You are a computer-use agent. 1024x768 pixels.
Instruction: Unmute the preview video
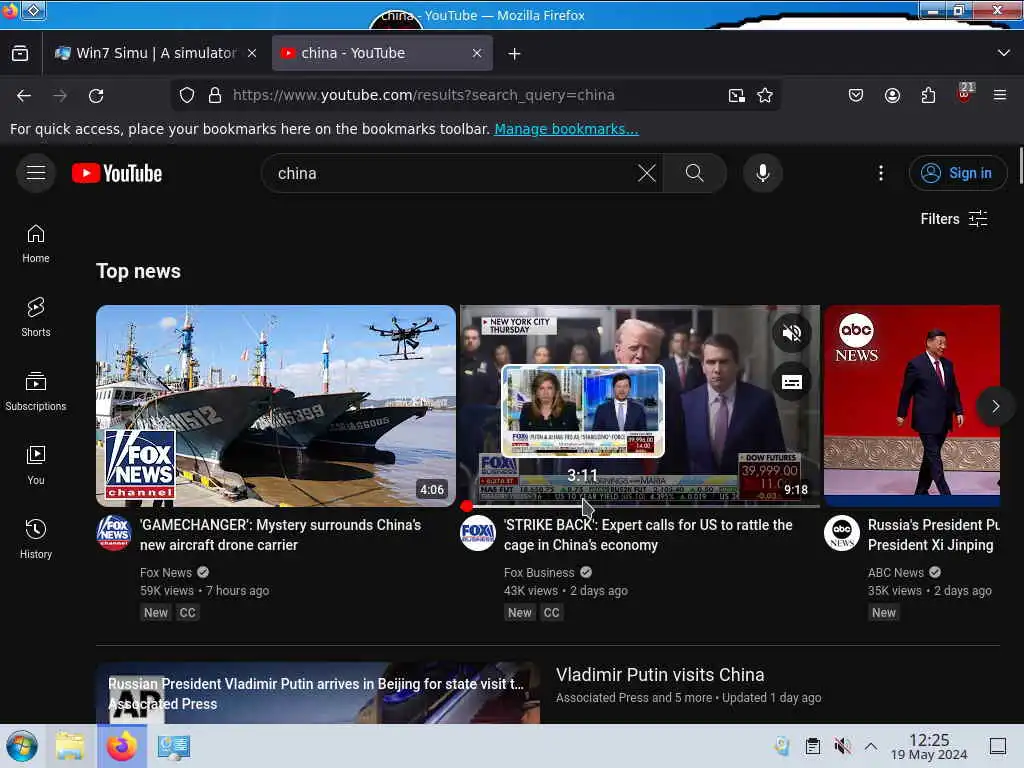(792, 333)
